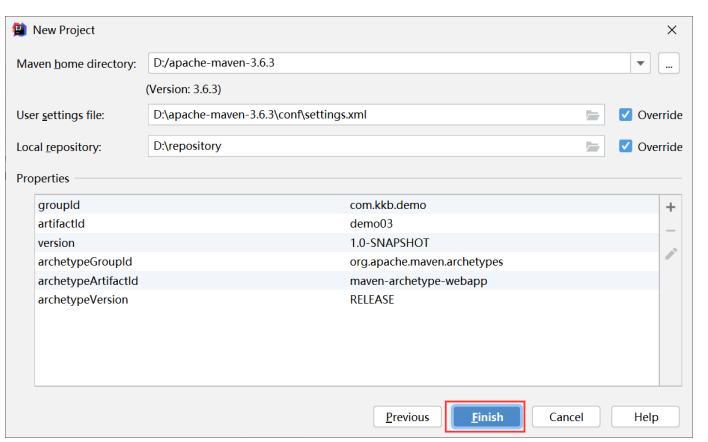Click the add property plus icon
This screenshot has height=442, width=708.
coord(671,207)
